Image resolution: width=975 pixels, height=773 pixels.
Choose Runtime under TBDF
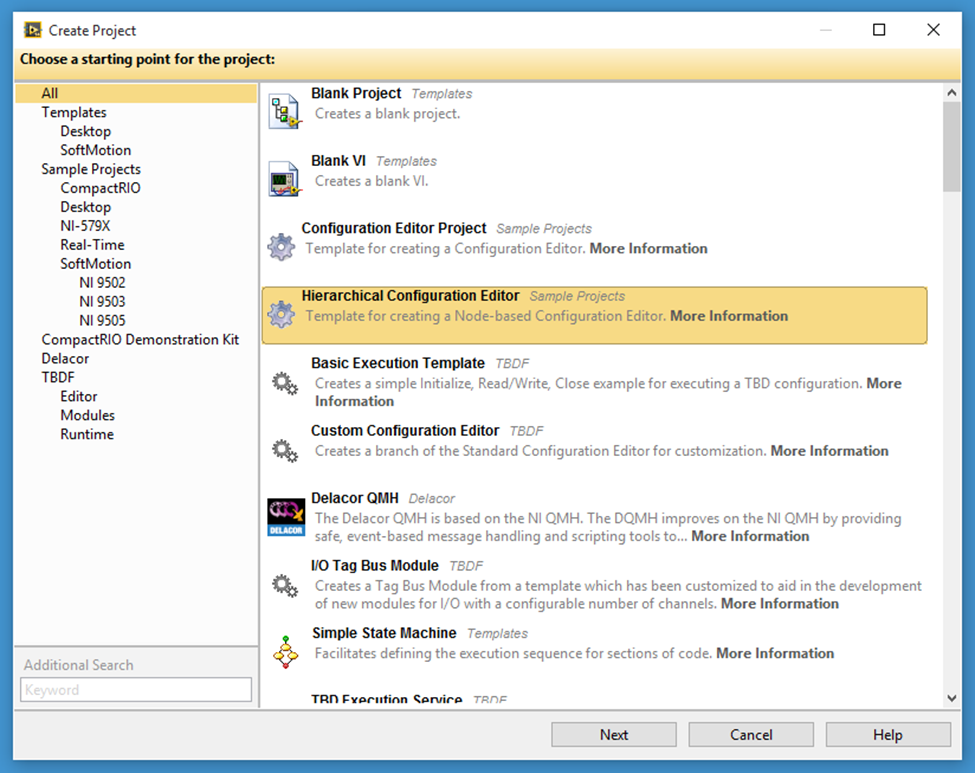click(x=86, y=435)
